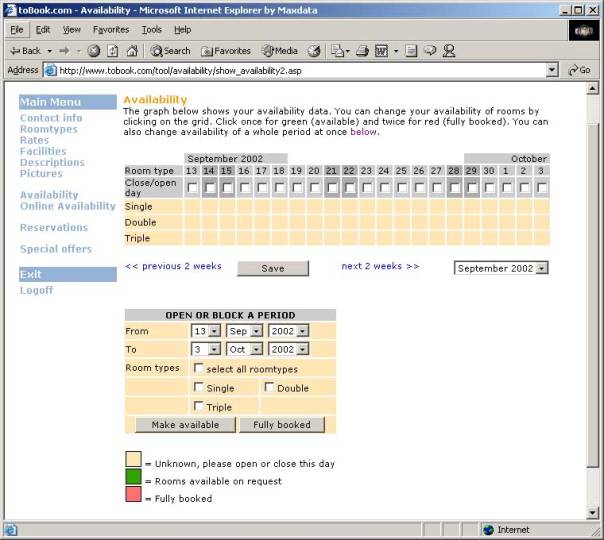The height and width of the screenshot is (540, 604).
Task: Enable the 'select all roomtypes' checkbox
Action: click(x=199, y=369)
